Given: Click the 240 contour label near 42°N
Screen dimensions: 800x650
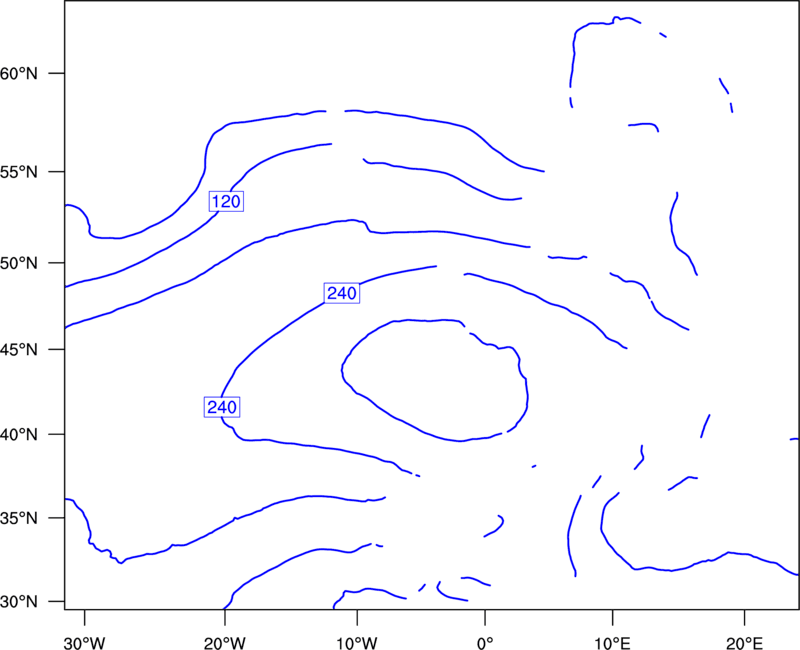Looking at the screenshot, I should click(x=222, y=407).
